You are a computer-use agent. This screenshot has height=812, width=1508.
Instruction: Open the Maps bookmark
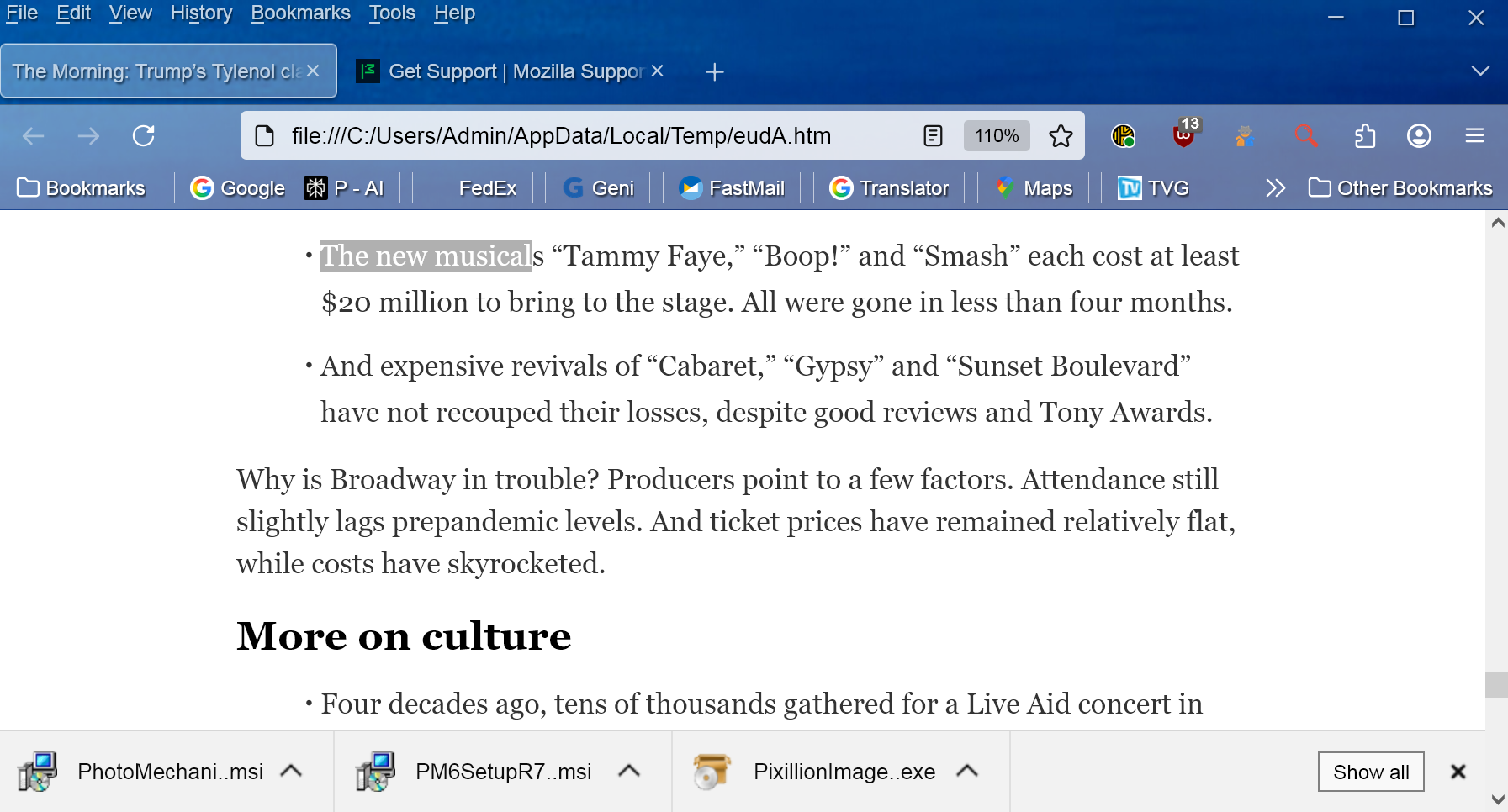(x=1034, y=188)
